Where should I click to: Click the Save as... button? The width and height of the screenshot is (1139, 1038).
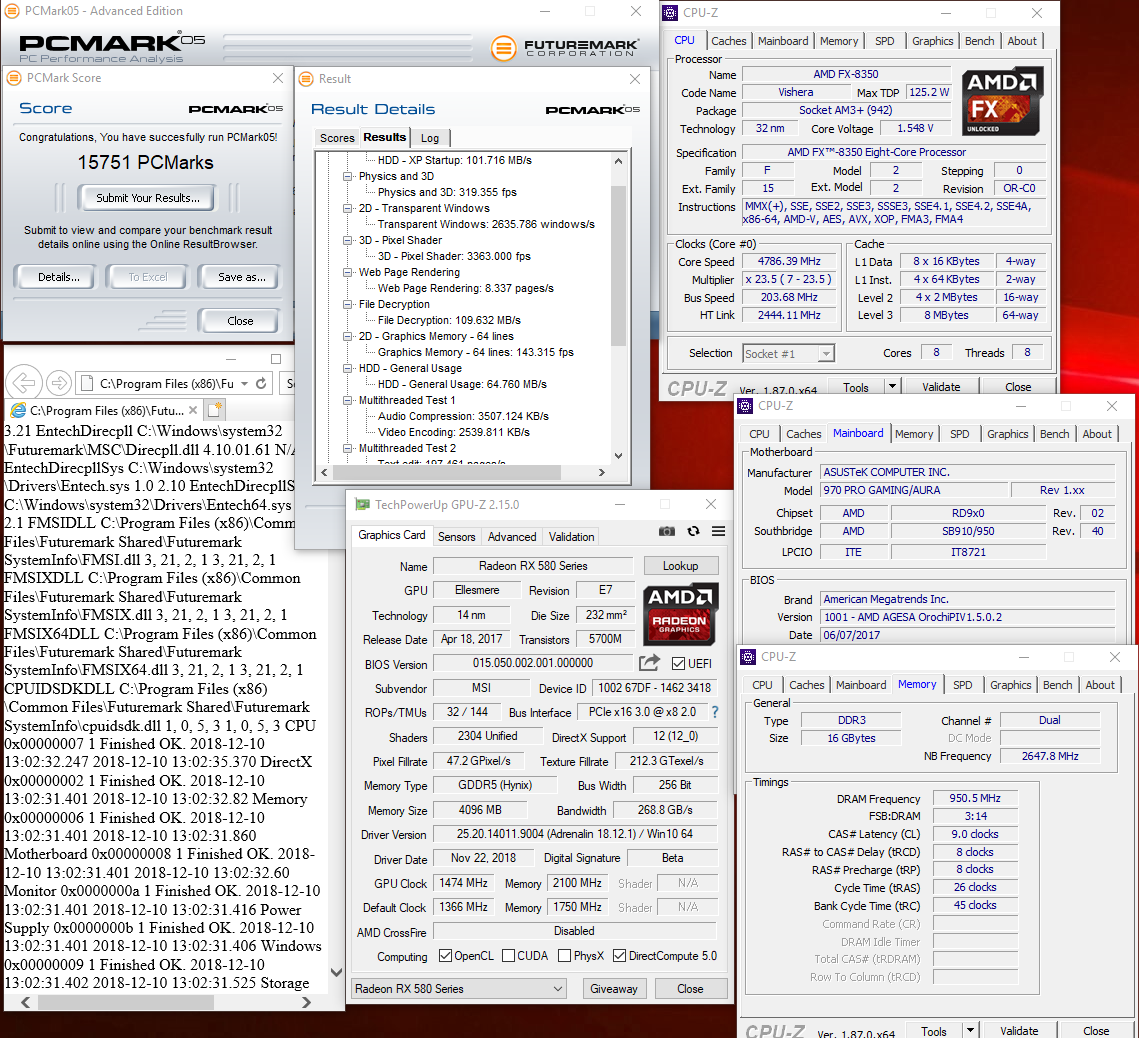[x=241, y=277]
